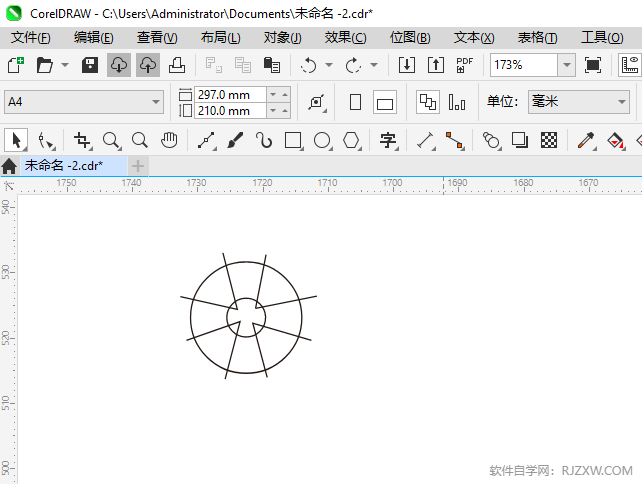
Task: Open the units dropdown showing 毫米
Action: [x=622, y=102]
